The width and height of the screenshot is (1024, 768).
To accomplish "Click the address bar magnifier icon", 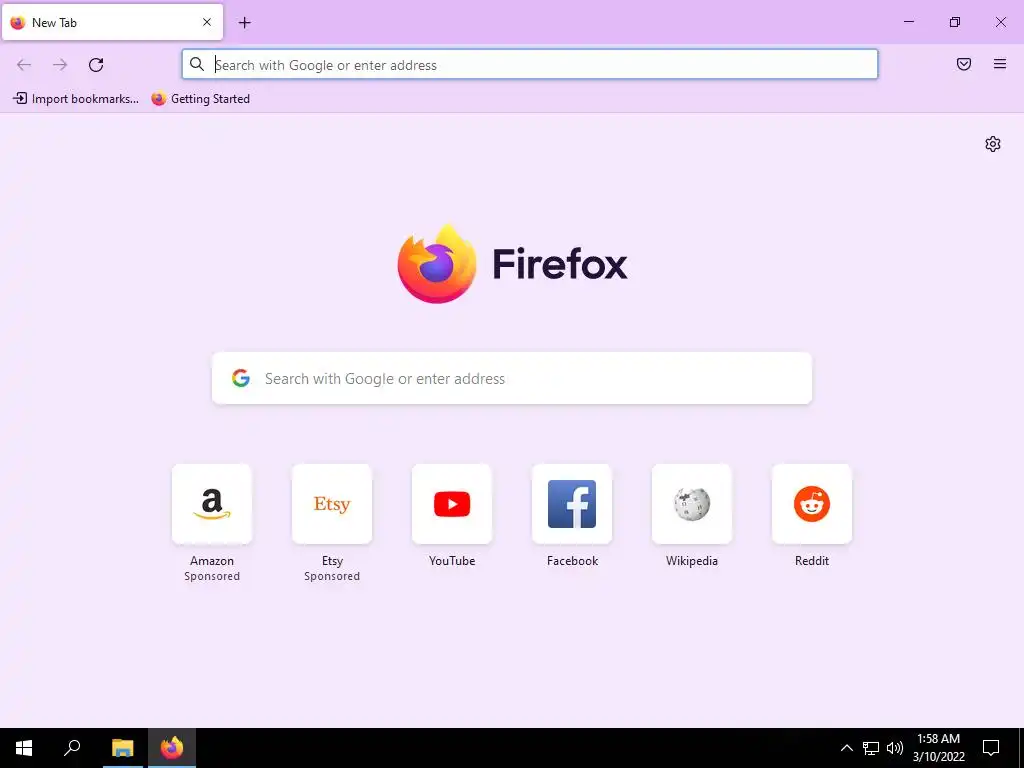I will 197,64.
